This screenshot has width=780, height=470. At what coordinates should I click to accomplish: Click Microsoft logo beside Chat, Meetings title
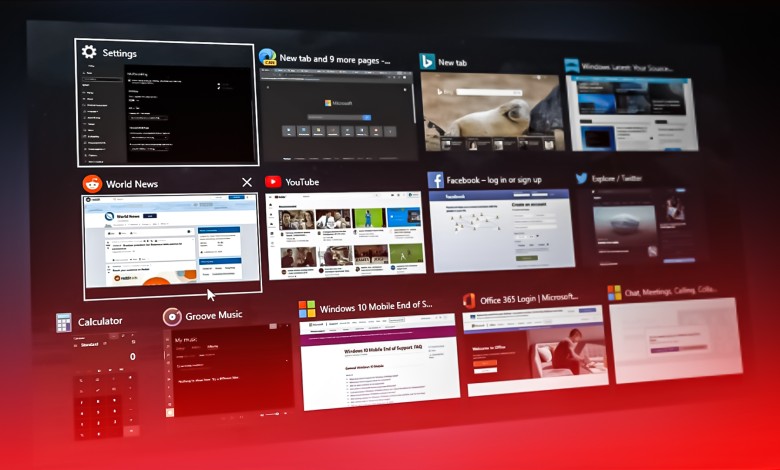click(614, 292)
